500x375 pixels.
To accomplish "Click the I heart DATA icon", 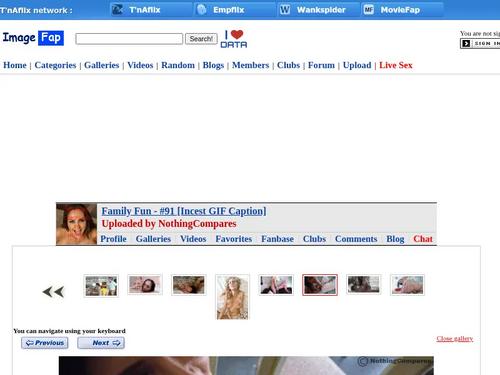I will pyautogui.click(x=234, y=39).
